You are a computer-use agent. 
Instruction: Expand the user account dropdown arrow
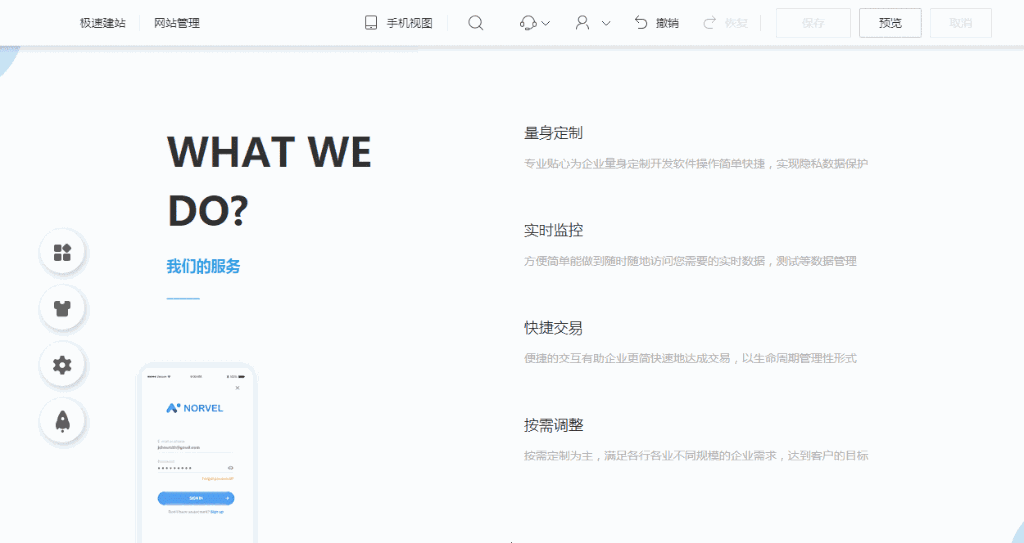[x=606, y=24]
